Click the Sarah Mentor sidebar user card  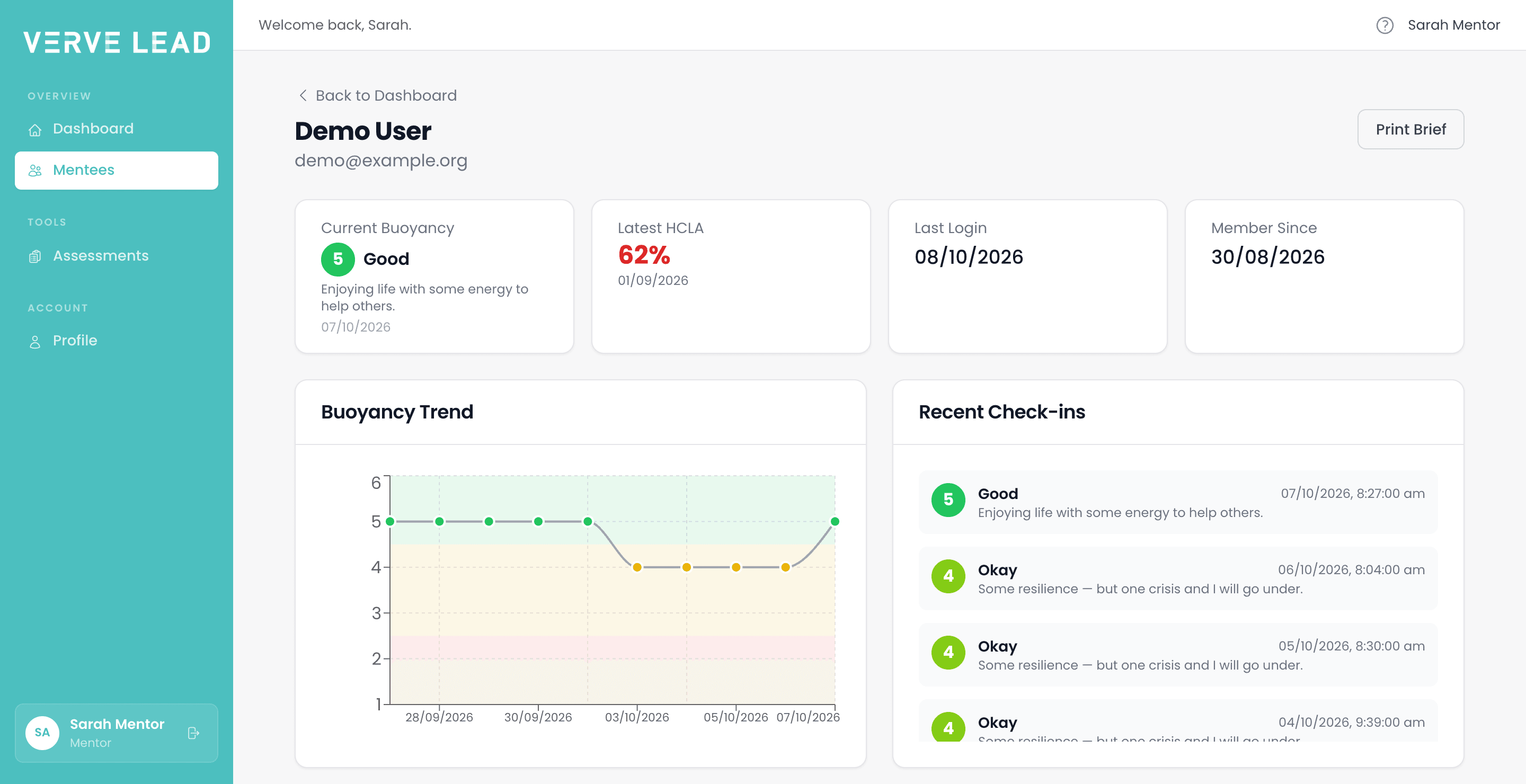tap(116, 733)
